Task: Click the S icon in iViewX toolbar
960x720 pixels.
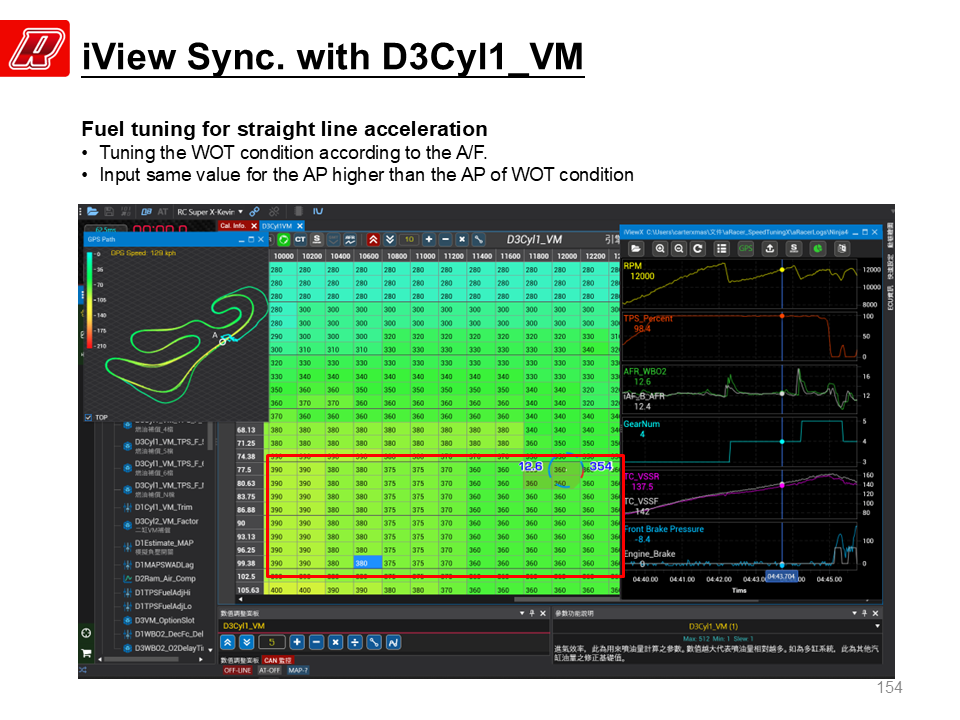Action: (x=794, y=249)
